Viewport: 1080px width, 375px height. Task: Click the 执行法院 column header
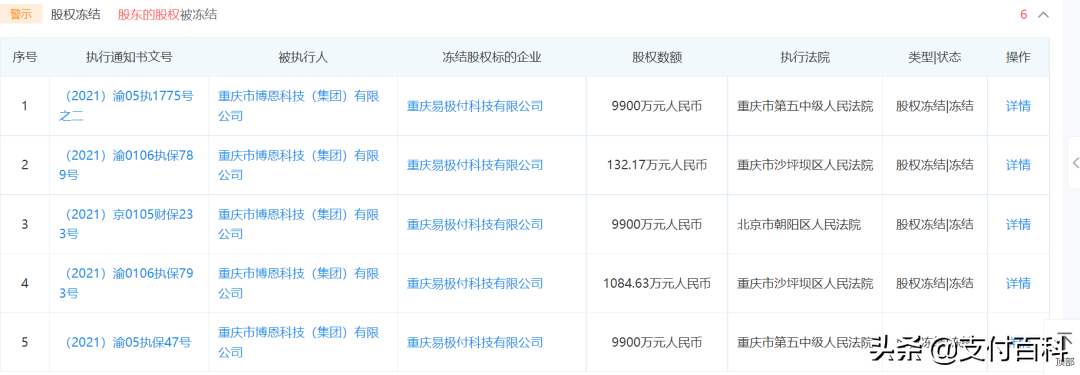[804, 57]
